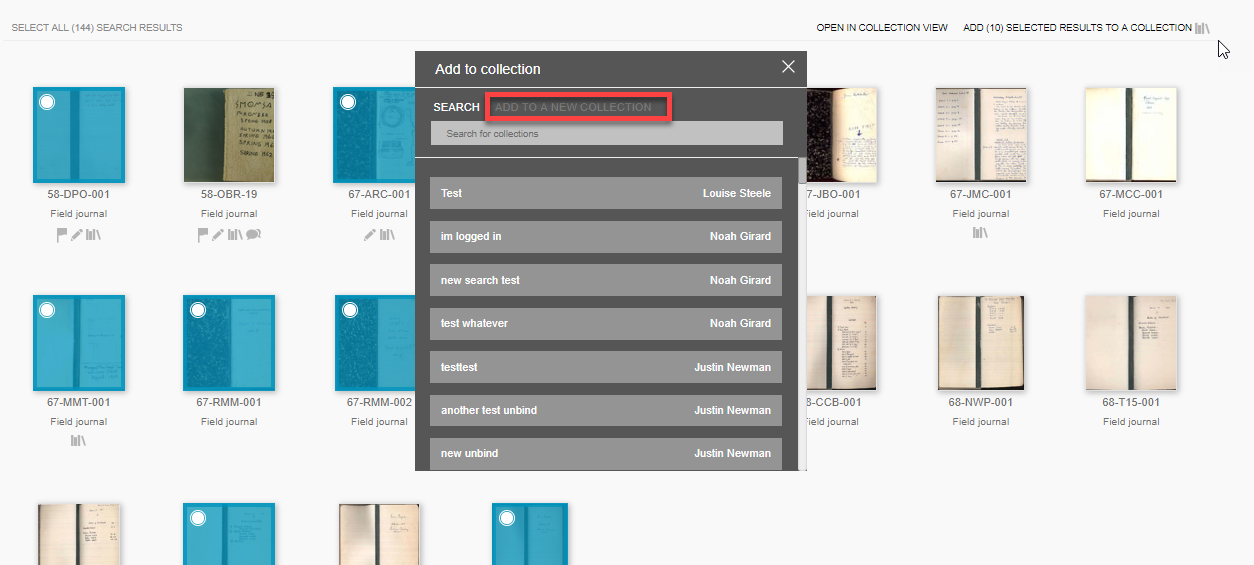The width and height of the screenshot is (1254, 565).
Task: Choose the 'new search test' collection
Action: click(x=606, y=280)
